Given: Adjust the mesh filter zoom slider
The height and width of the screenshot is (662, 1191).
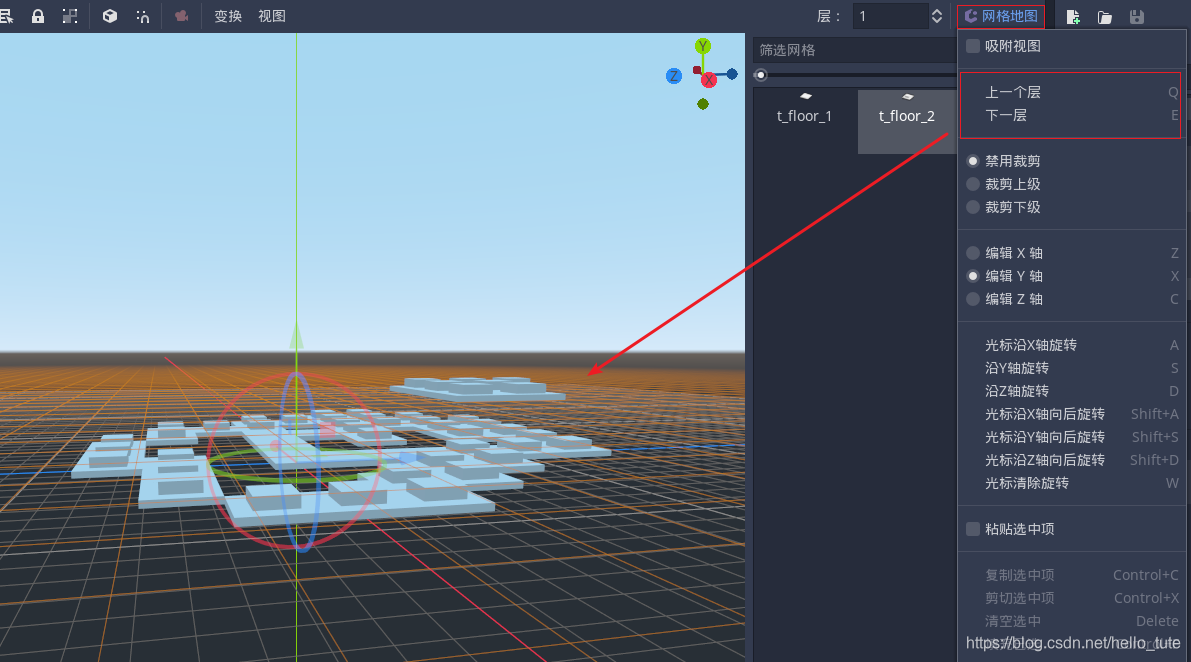Looking at the screenshot, I should click(760, 74).
